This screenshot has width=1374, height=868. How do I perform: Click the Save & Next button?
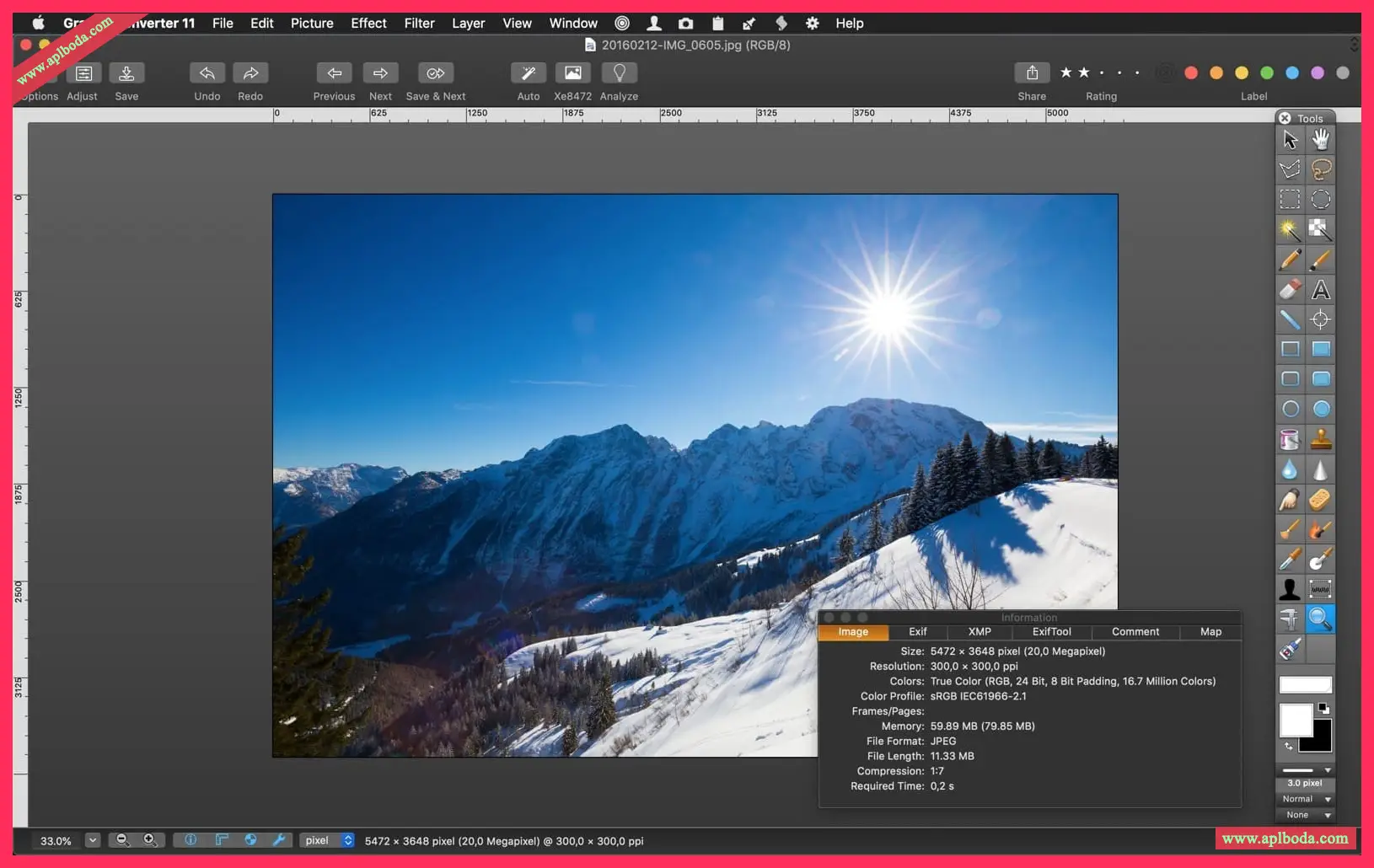point(435,73)
